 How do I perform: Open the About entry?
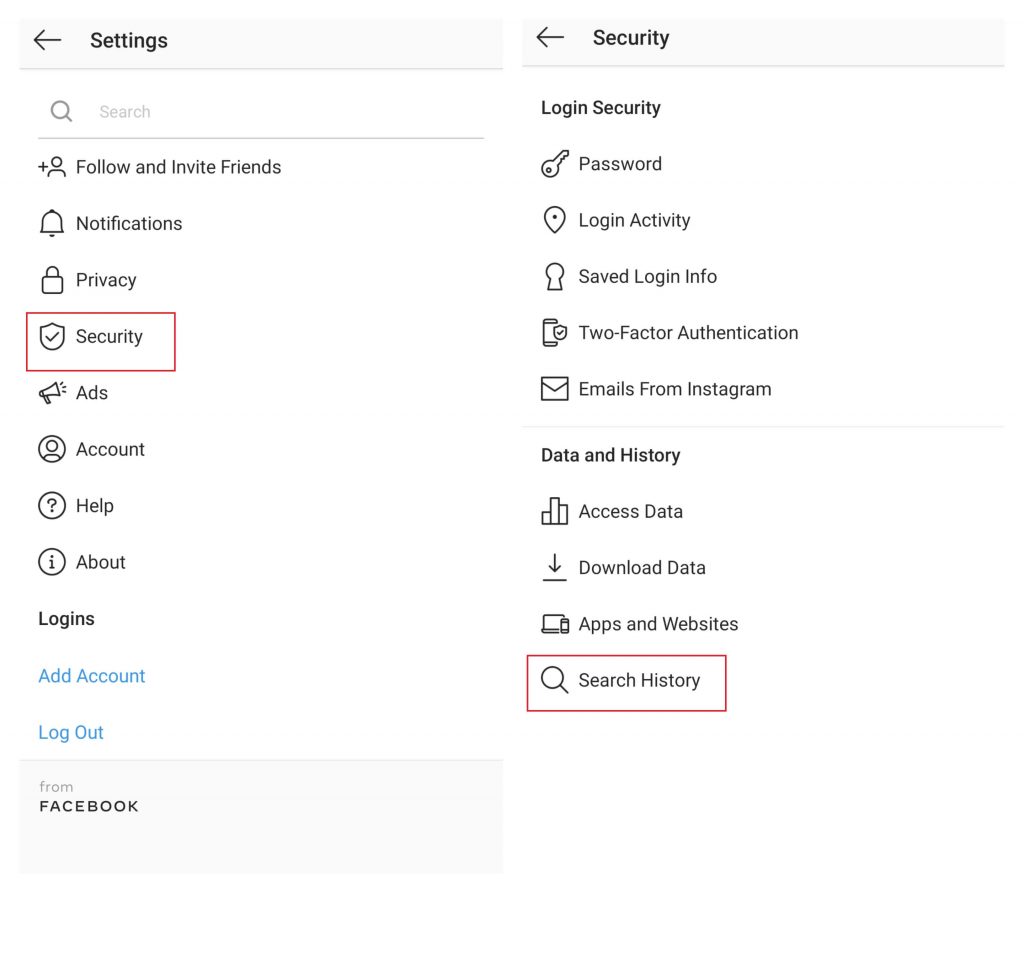point(101,562)
